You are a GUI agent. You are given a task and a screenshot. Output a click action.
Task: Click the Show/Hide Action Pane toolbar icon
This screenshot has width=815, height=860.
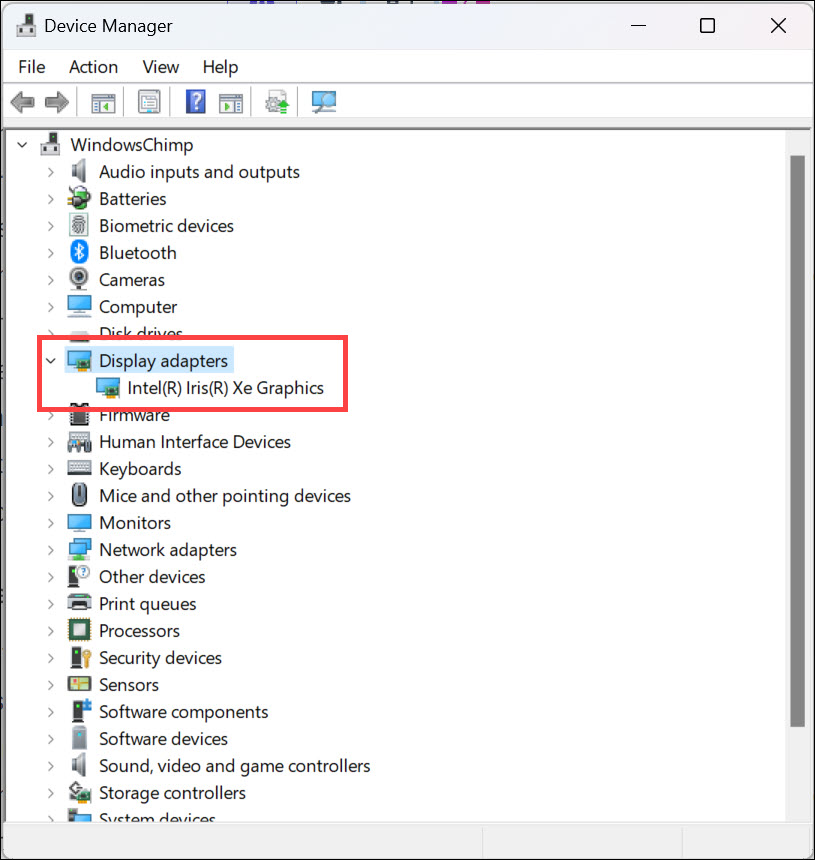pyautogui.click(x=230, y=102)
